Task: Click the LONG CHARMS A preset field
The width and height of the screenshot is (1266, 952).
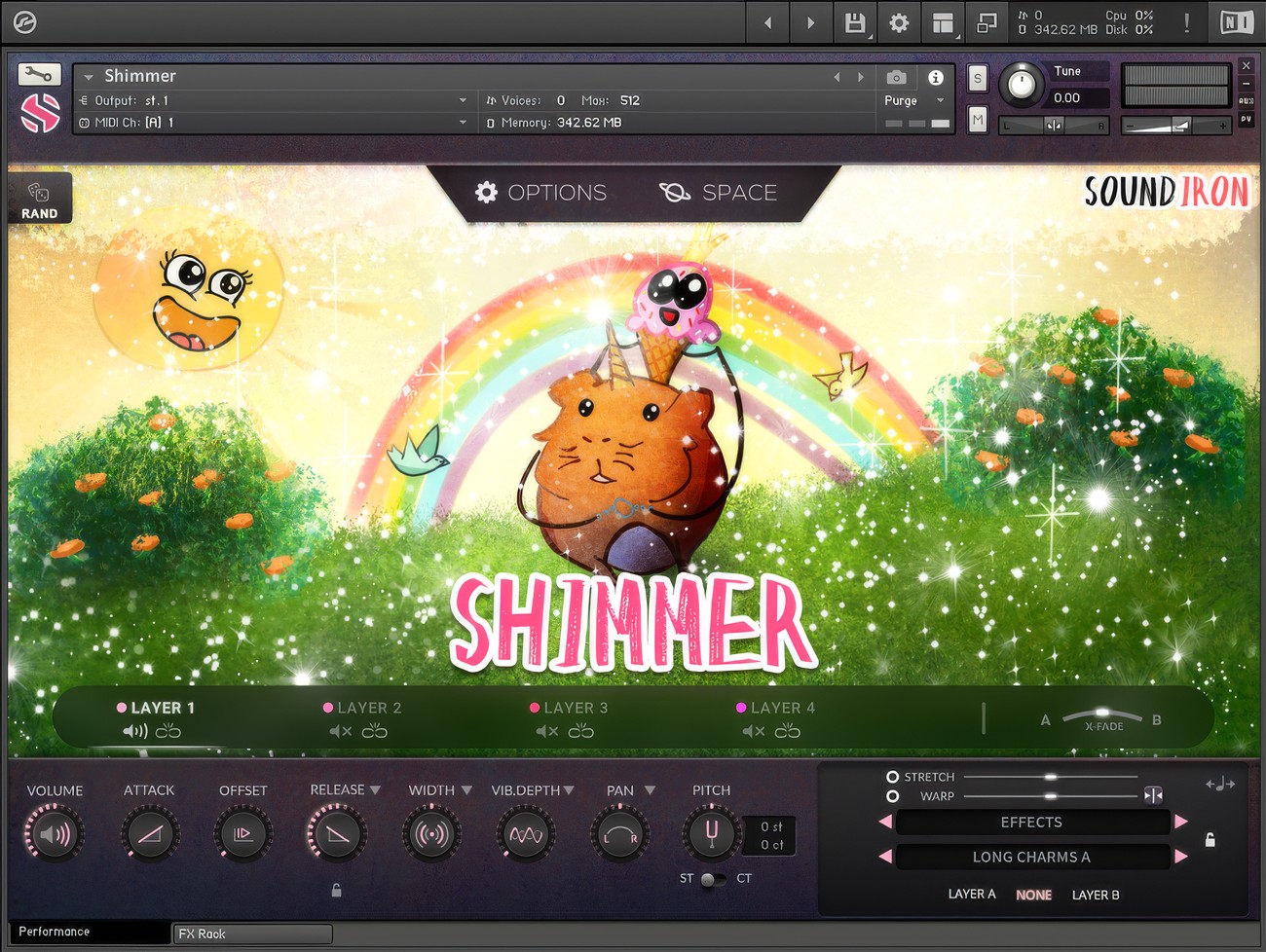Action: (1032, 857)
